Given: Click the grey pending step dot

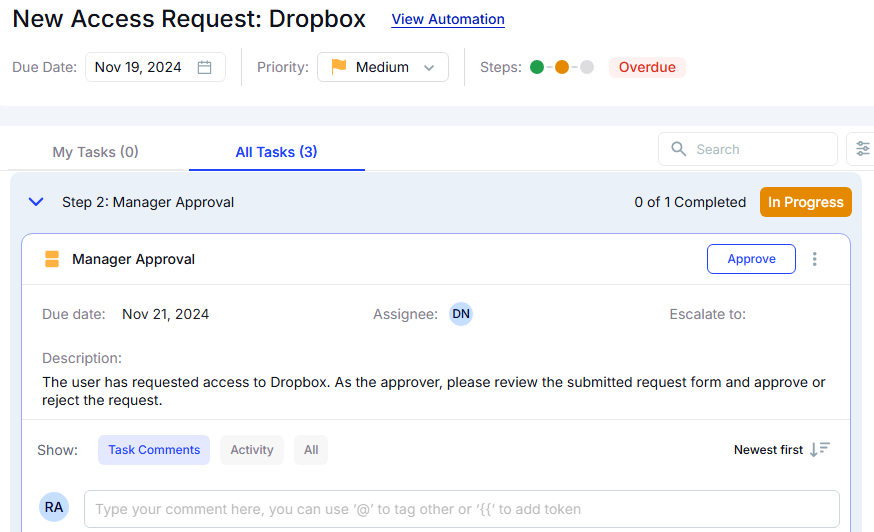Looking at the screenshot, I should pyautogui.click(x=587, y=67).
